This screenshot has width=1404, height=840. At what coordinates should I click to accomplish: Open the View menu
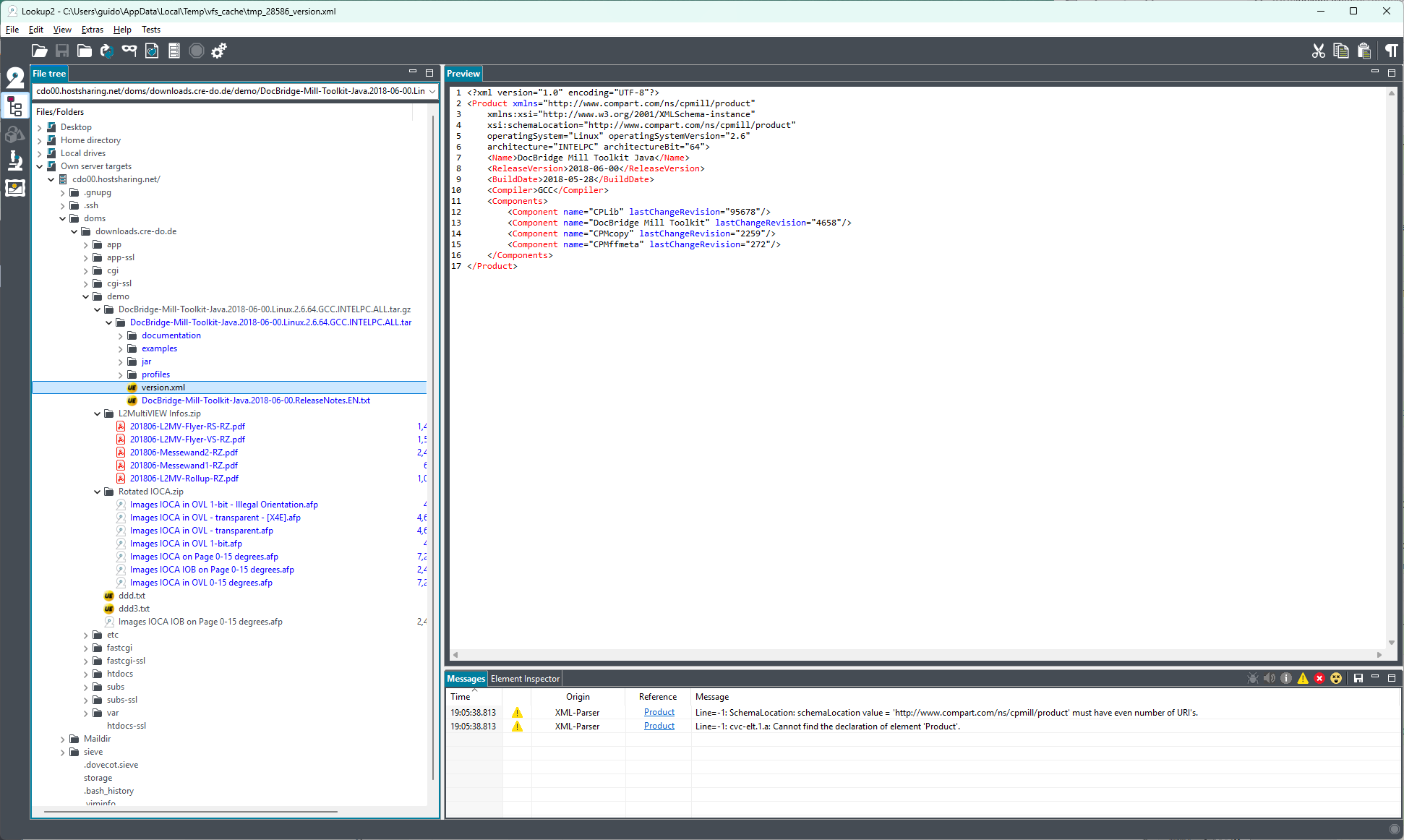point(62,30)
